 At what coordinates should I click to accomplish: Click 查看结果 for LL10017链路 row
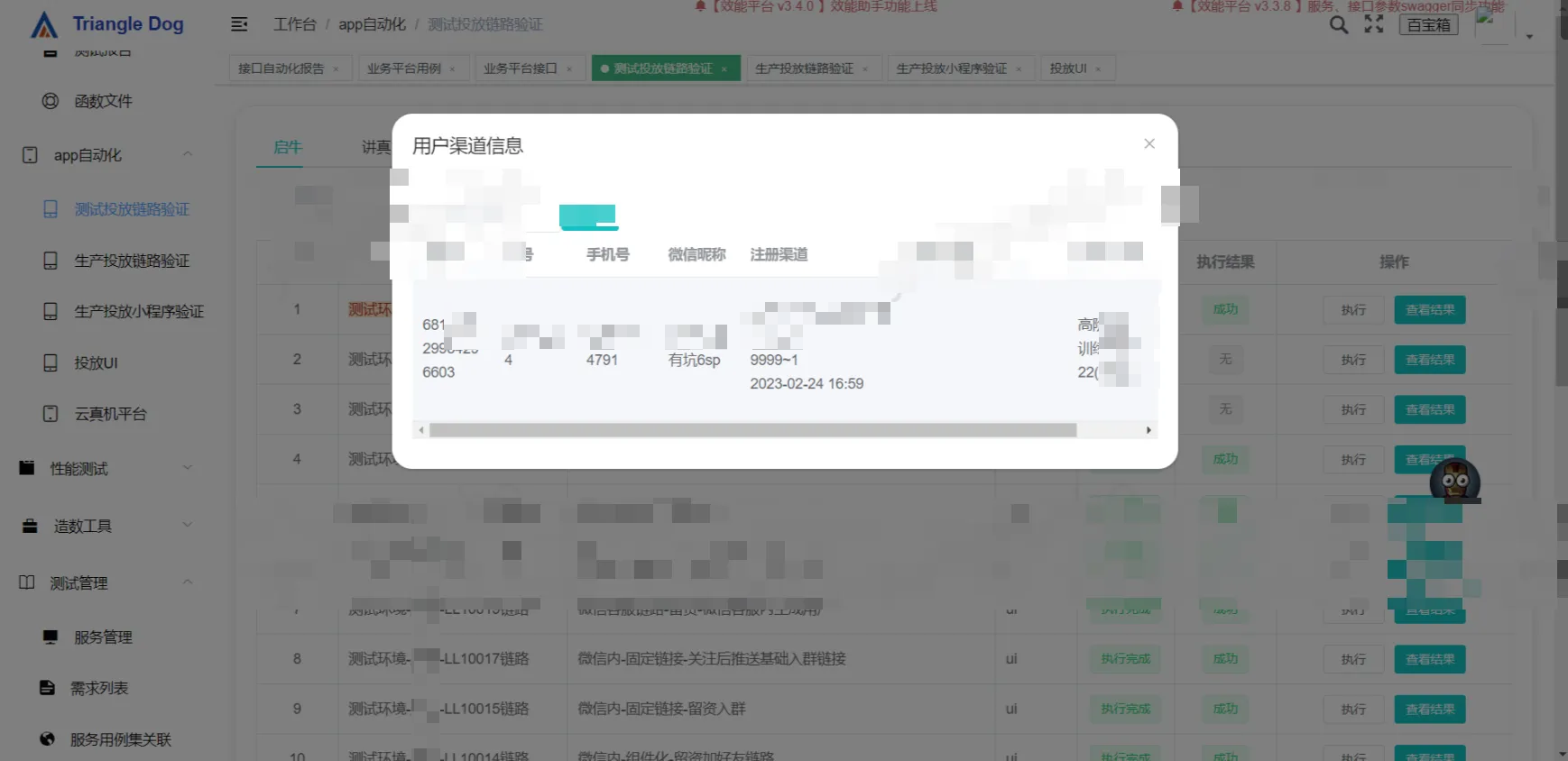1430,659
